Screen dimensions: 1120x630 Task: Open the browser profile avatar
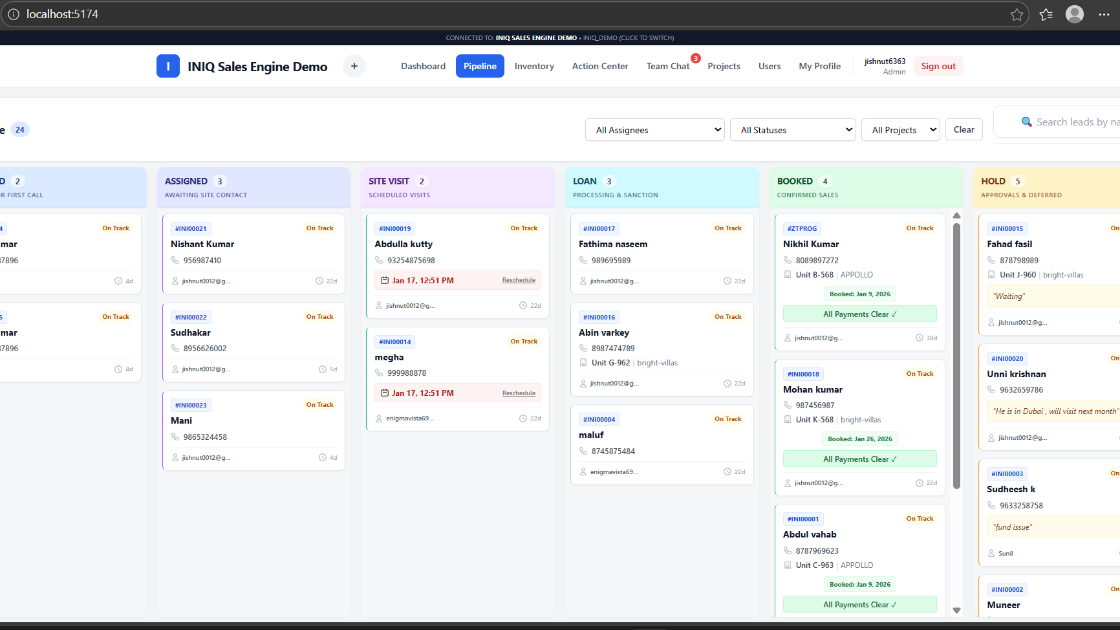click(1075, 14)
